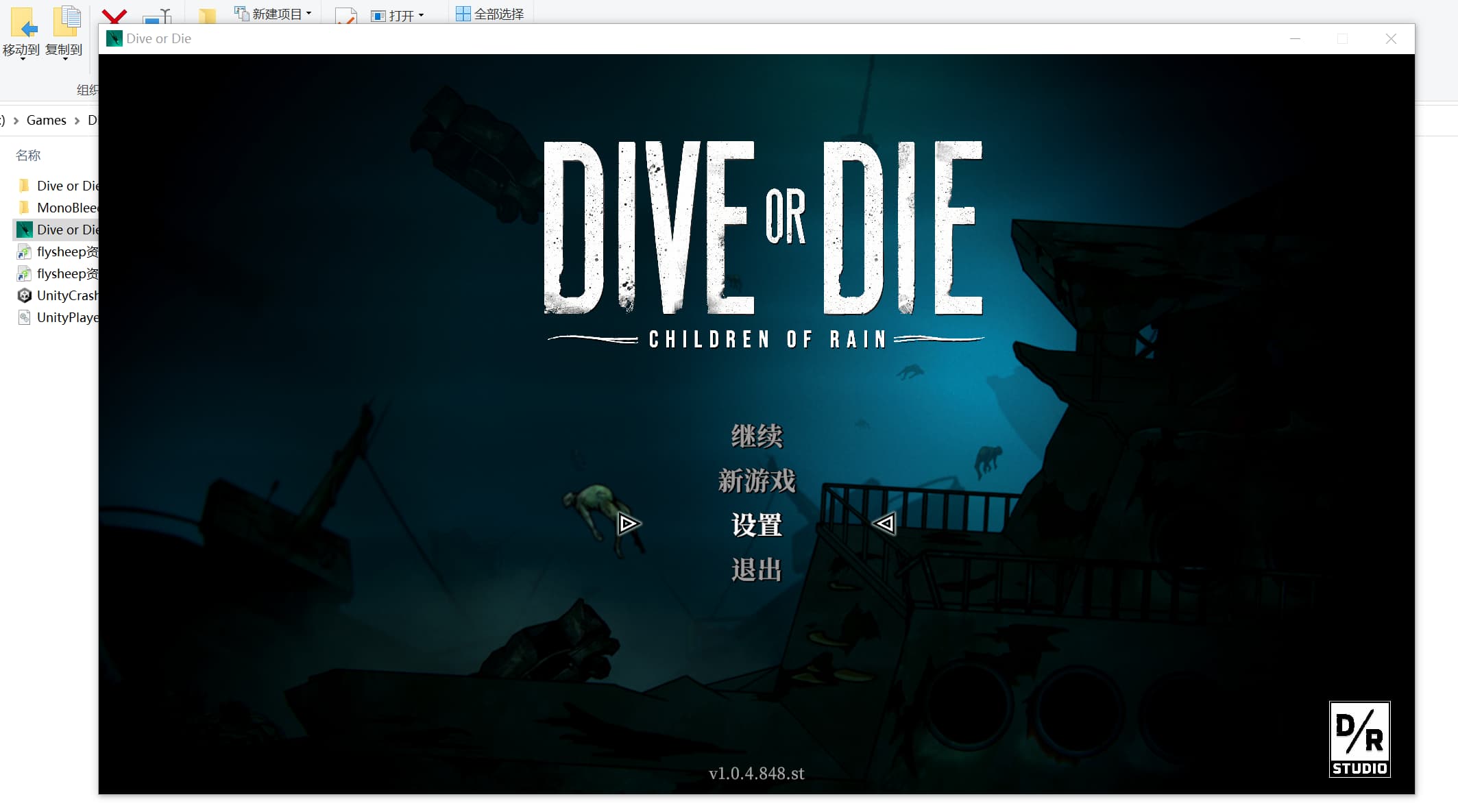The height and width of the screenshot is (812, 1458).
Task: Choose 继续 (Continue) in the game menu
Action: [757, 436]
